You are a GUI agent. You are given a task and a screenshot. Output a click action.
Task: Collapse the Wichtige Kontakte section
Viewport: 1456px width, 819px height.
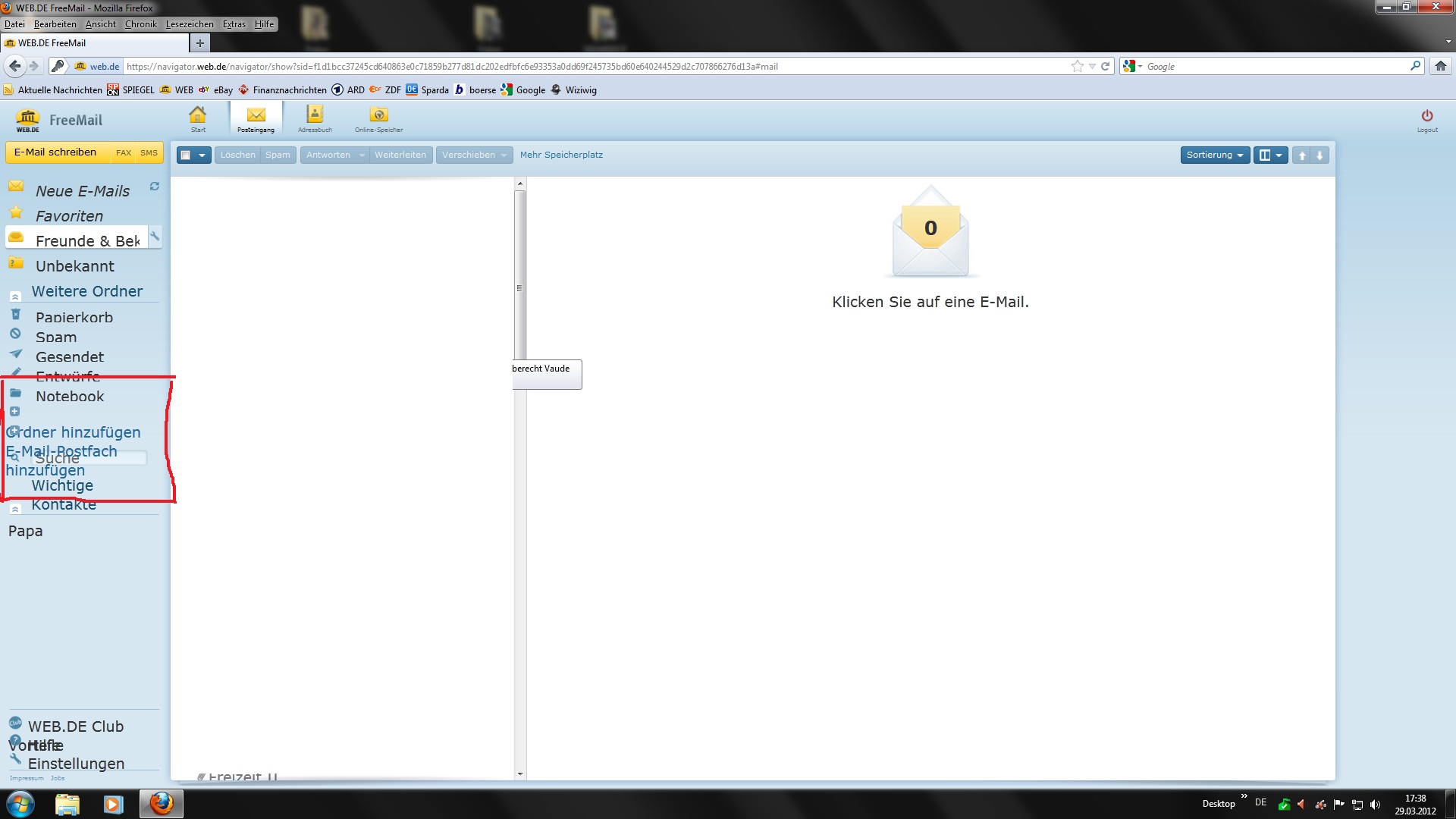pos(15,510)
